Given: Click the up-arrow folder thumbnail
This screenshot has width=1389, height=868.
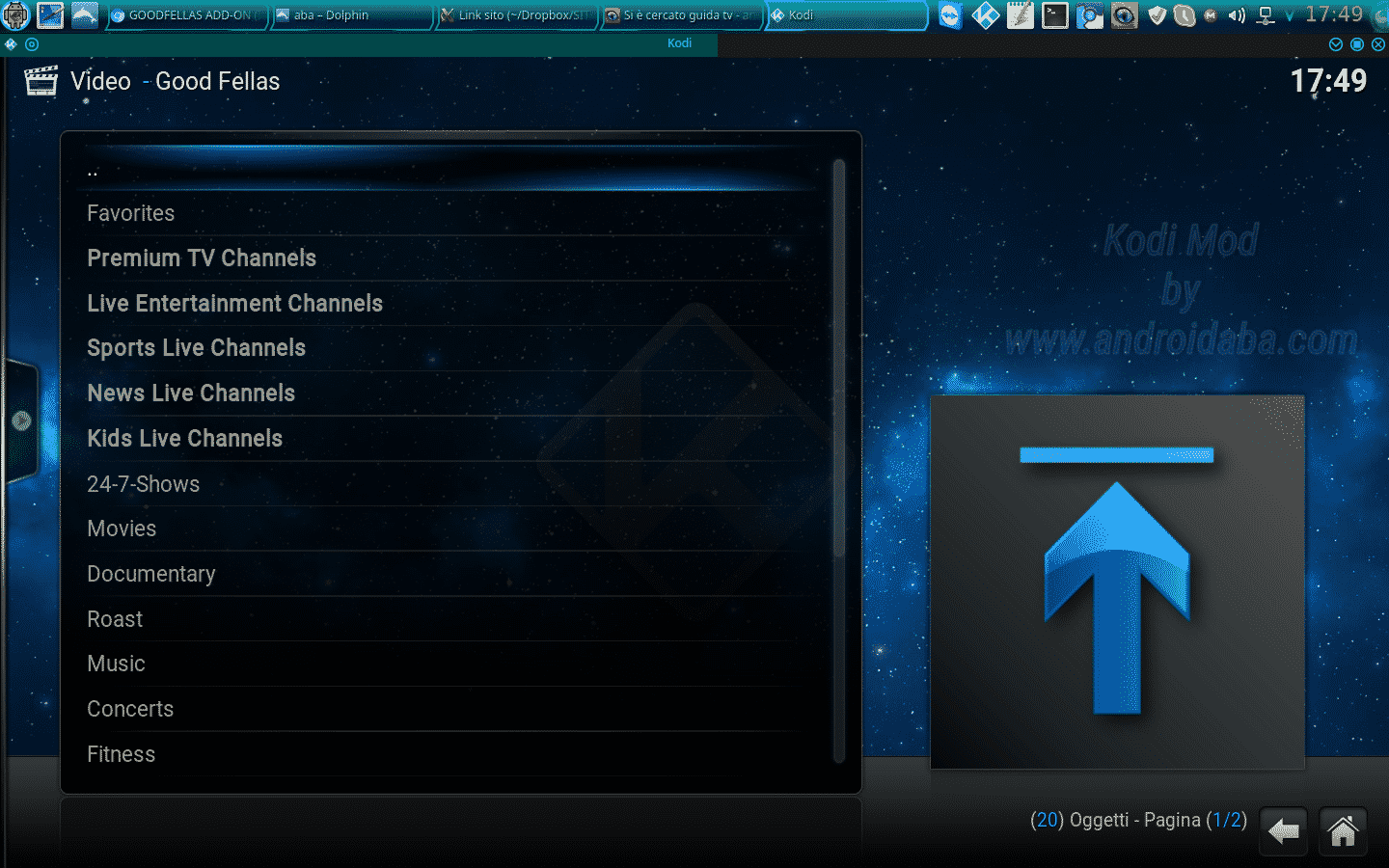Looking at the screenshot, I should pos(1117,583).
